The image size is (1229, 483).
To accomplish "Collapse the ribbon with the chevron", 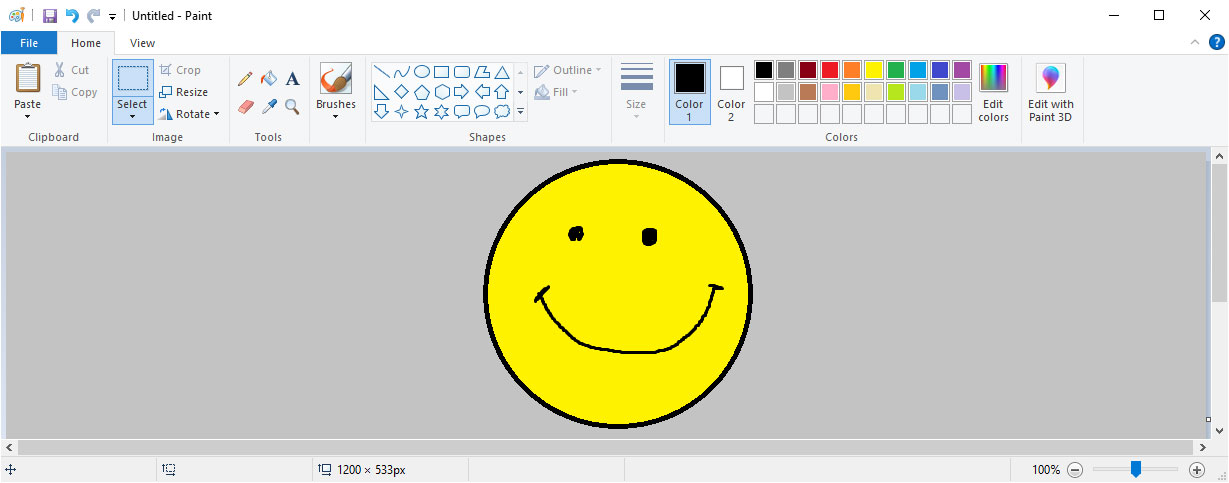I will click(1195, 43).
